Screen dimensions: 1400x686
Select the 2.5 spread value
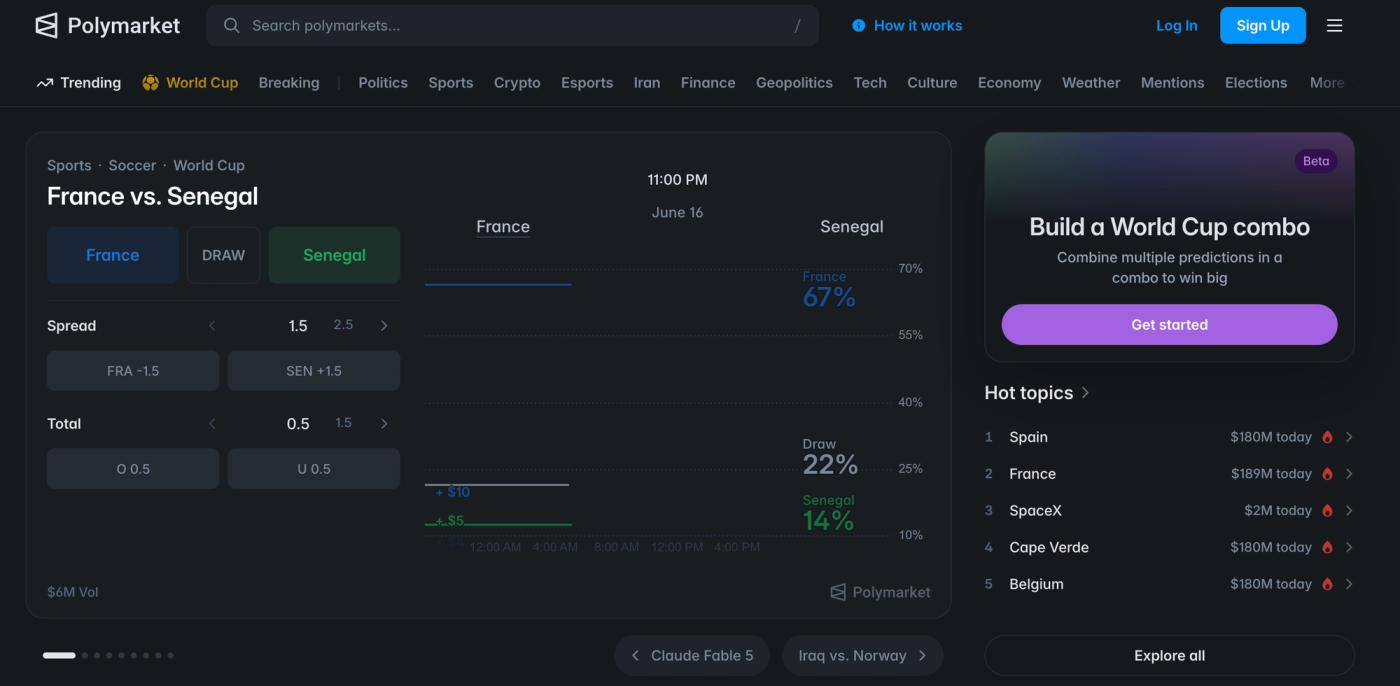[343, 325]
